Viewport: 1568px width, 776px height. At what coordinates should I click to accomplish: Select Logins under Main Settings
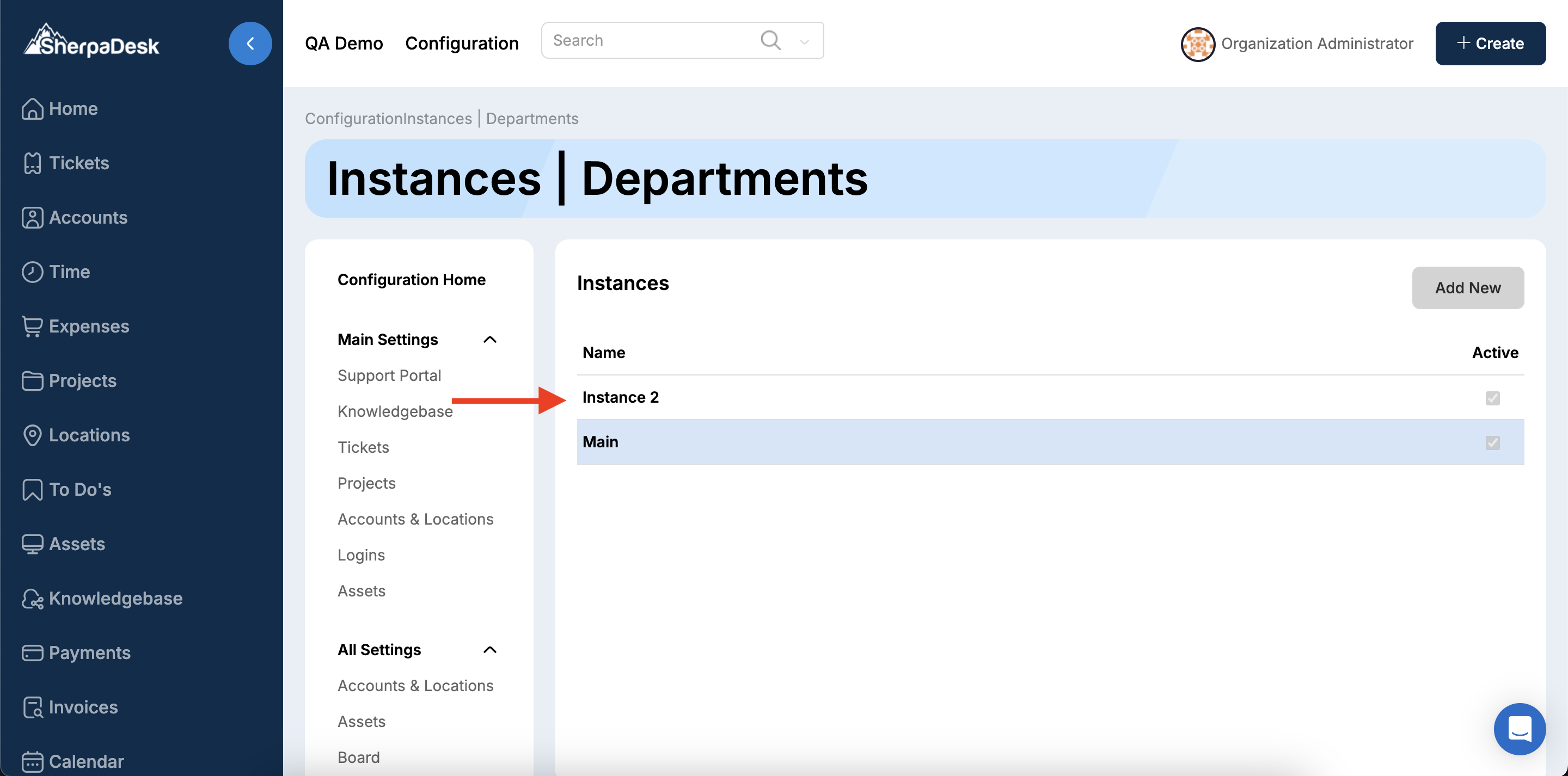[361, 555]
